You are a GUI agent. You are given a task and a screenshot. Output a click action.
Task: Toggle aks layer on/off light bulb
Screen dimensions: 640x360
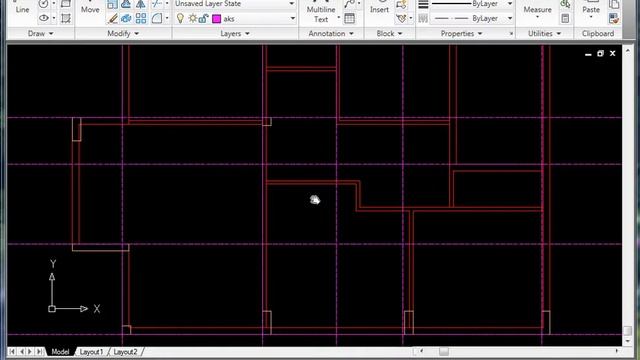tap(180, 18)
